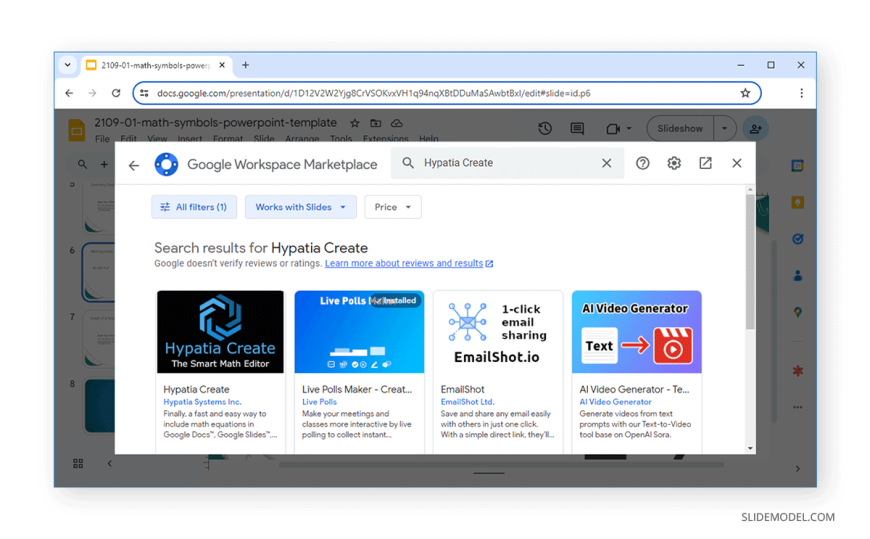Open All filters (1)
The width and height of the screenshot is (870, 539).
[x=194, y=207]
